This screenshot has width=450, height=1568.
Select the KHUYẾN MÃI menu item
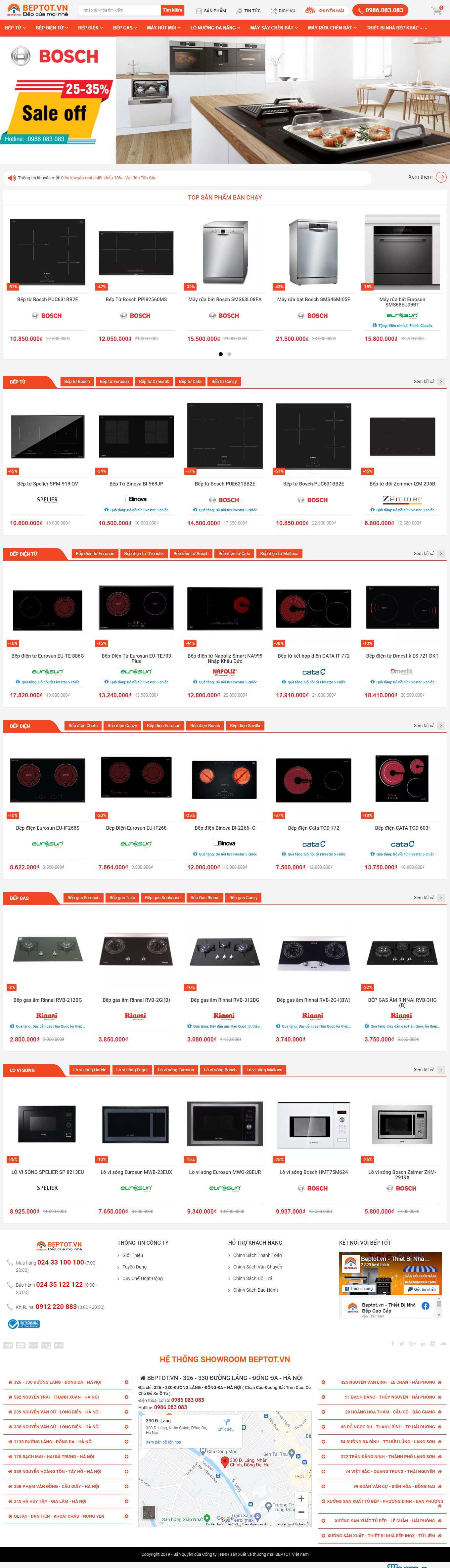coord(325,10)
